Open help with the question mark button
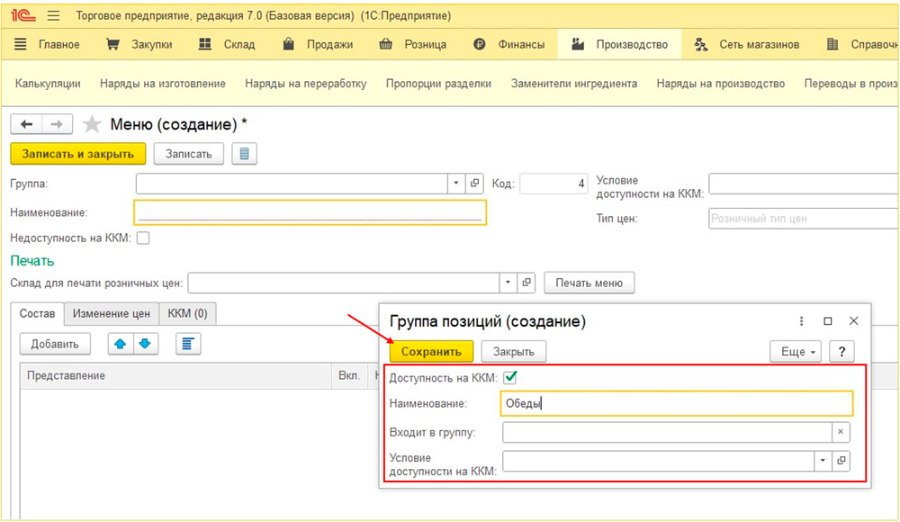Image resolution: width=900 pixels, height=522 pixels. [x=841, y=351]
